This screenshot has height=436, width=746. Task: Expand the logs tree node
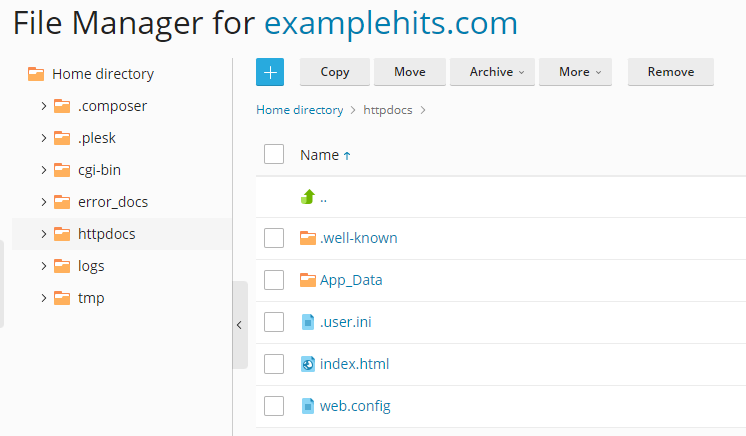click(44, 266)
